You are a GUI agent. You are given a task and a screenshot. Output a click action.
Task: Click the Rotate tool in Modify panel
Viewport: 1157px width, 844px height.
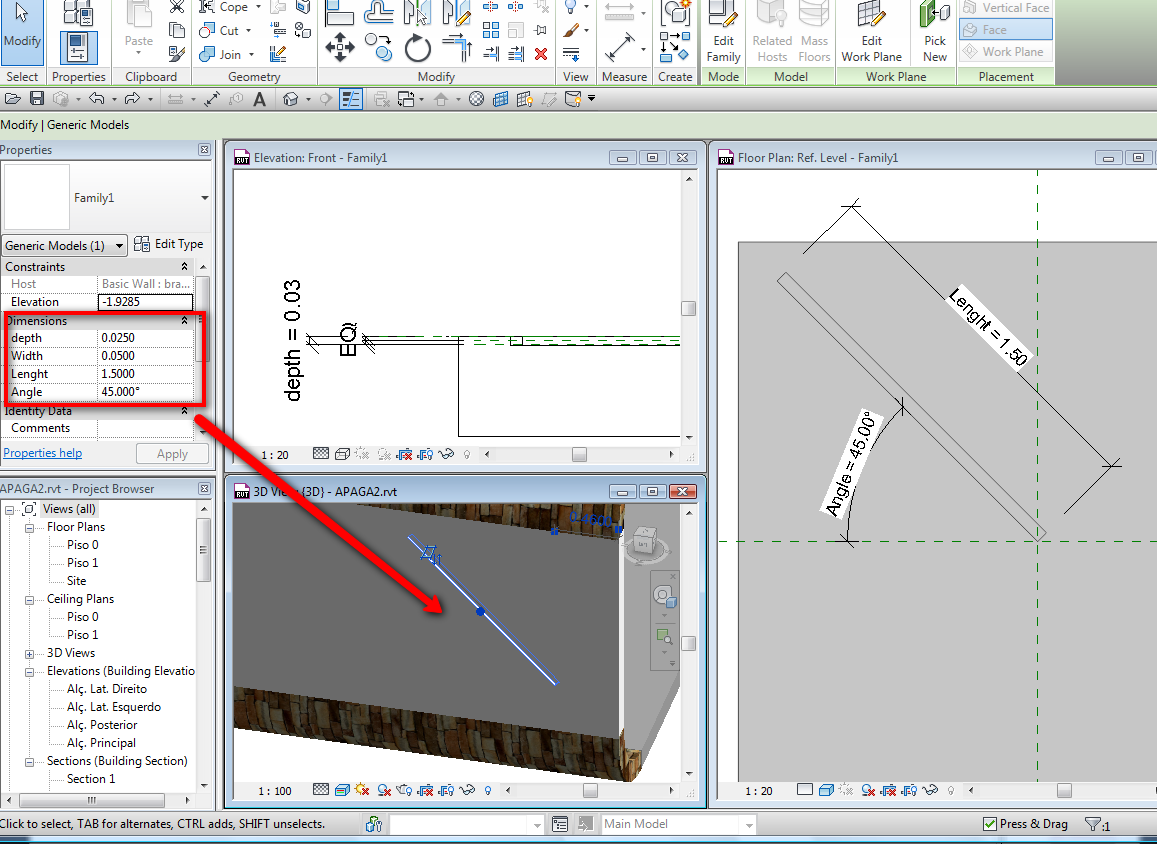[x=417, y=47]
